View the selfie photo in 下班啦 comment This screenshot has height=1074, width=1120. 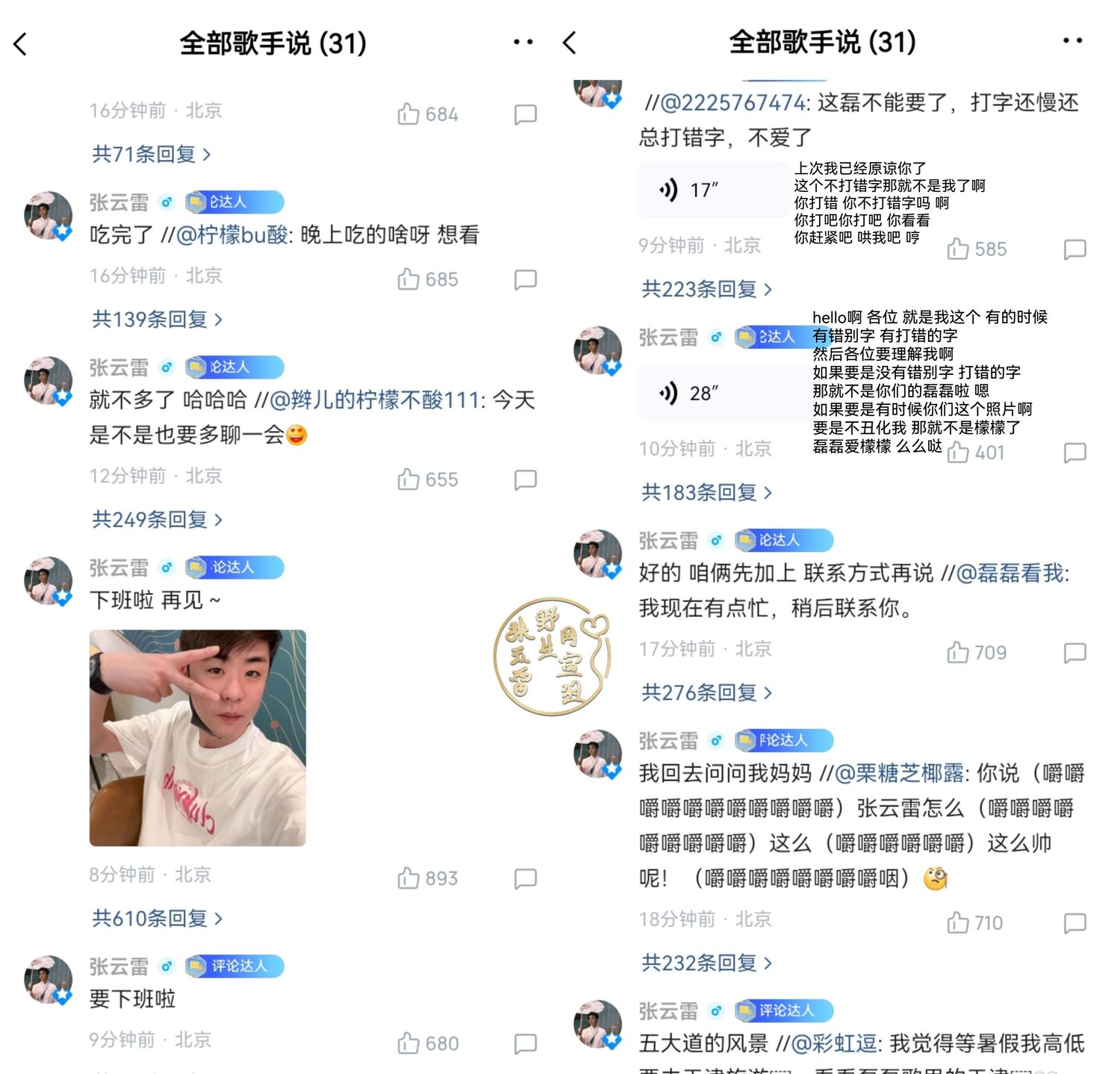(198, 738)
